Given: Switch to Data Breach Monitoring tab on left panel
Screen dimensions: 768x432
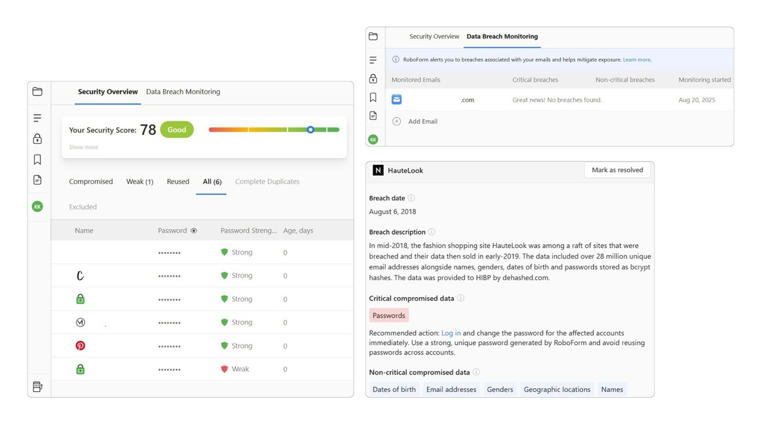Looking at the screenshot, I should tap(183, 92).
